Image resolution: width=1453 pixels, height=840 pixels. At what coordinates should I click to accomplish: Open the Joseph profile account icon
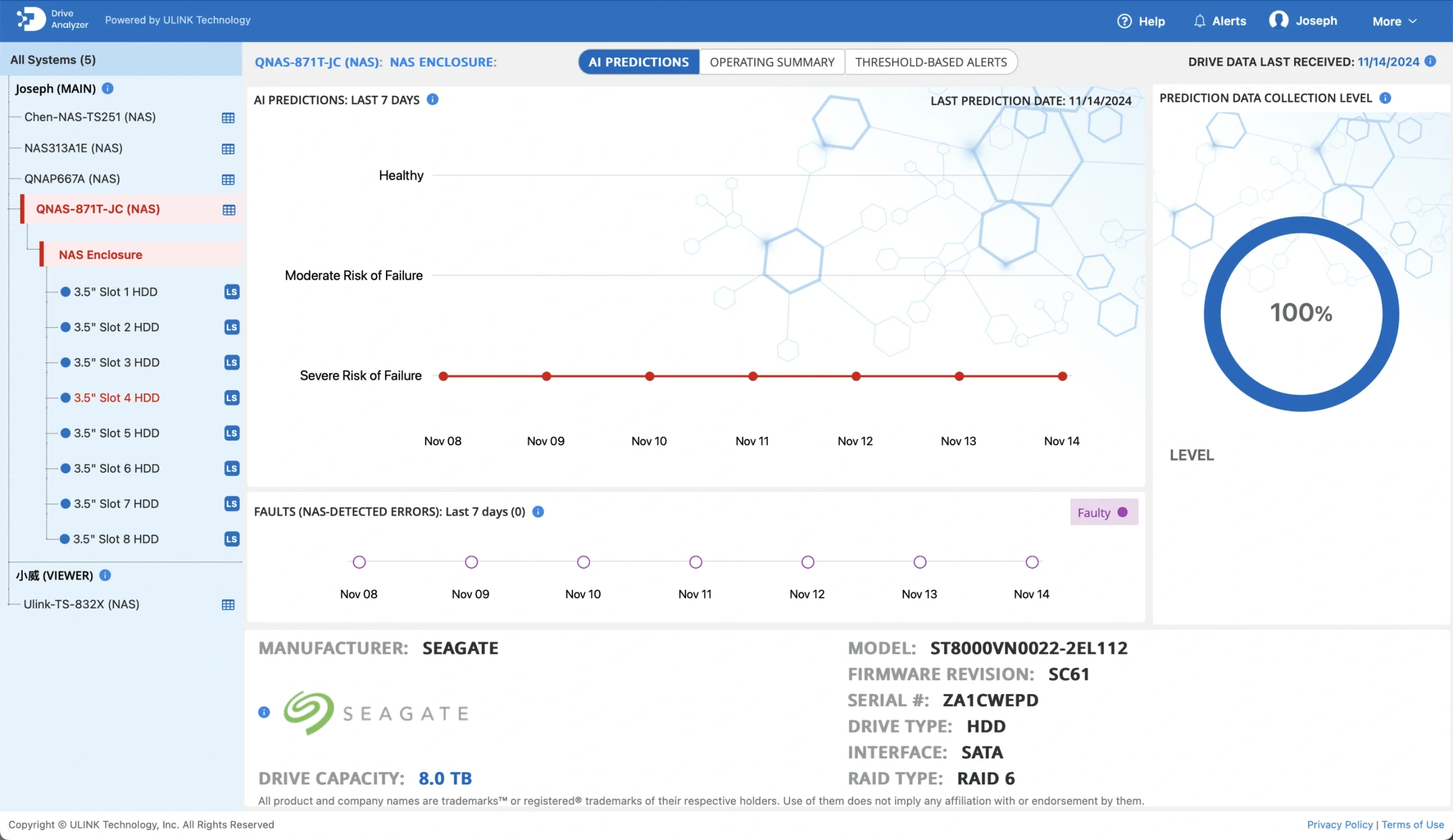[1279, 20]
